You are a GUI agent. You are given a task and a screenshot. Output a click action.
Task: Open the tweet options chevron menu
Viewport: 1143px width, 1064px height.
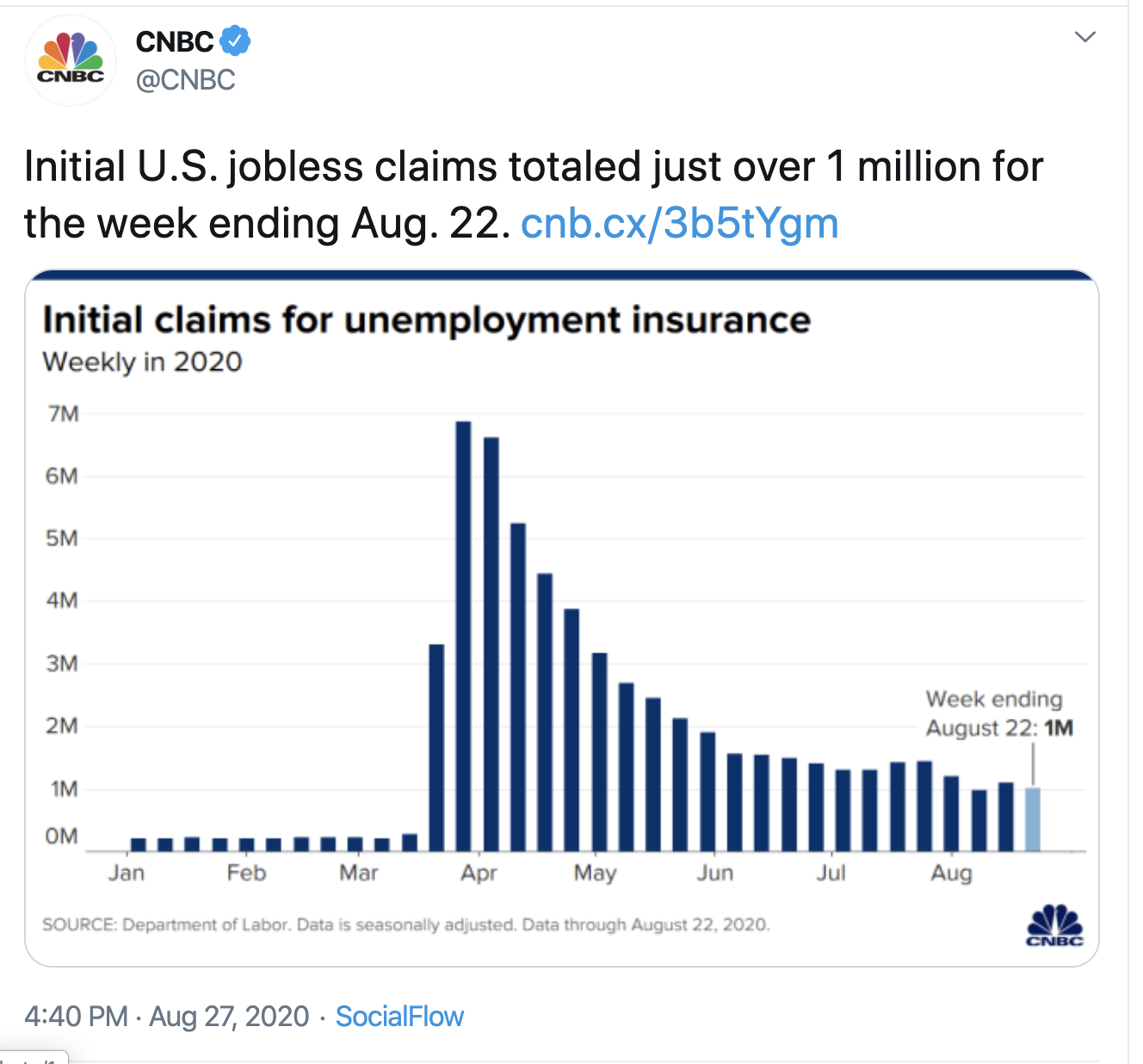[1085, 37]
